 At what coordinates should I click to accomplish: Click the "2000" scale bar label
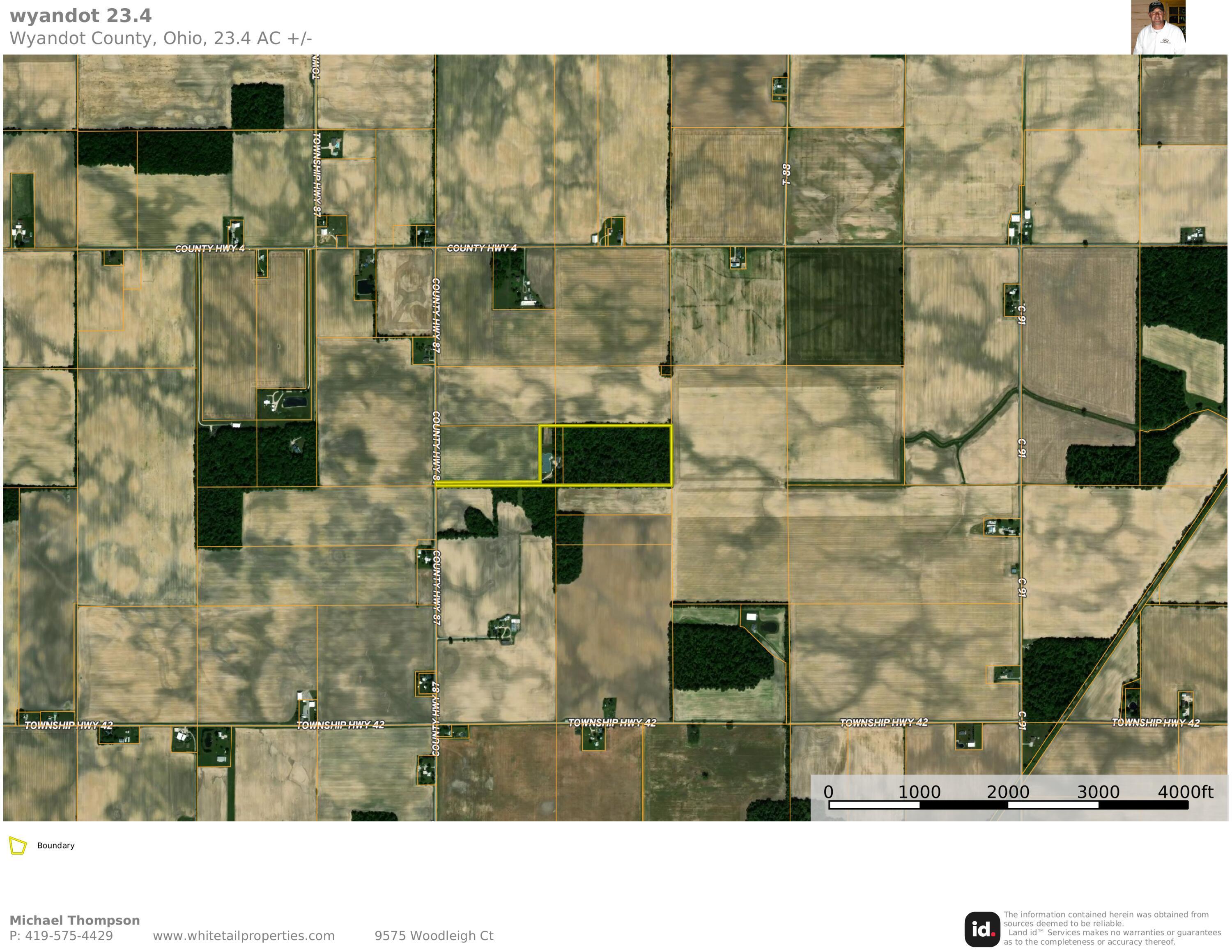click(x=1008, y=792)
